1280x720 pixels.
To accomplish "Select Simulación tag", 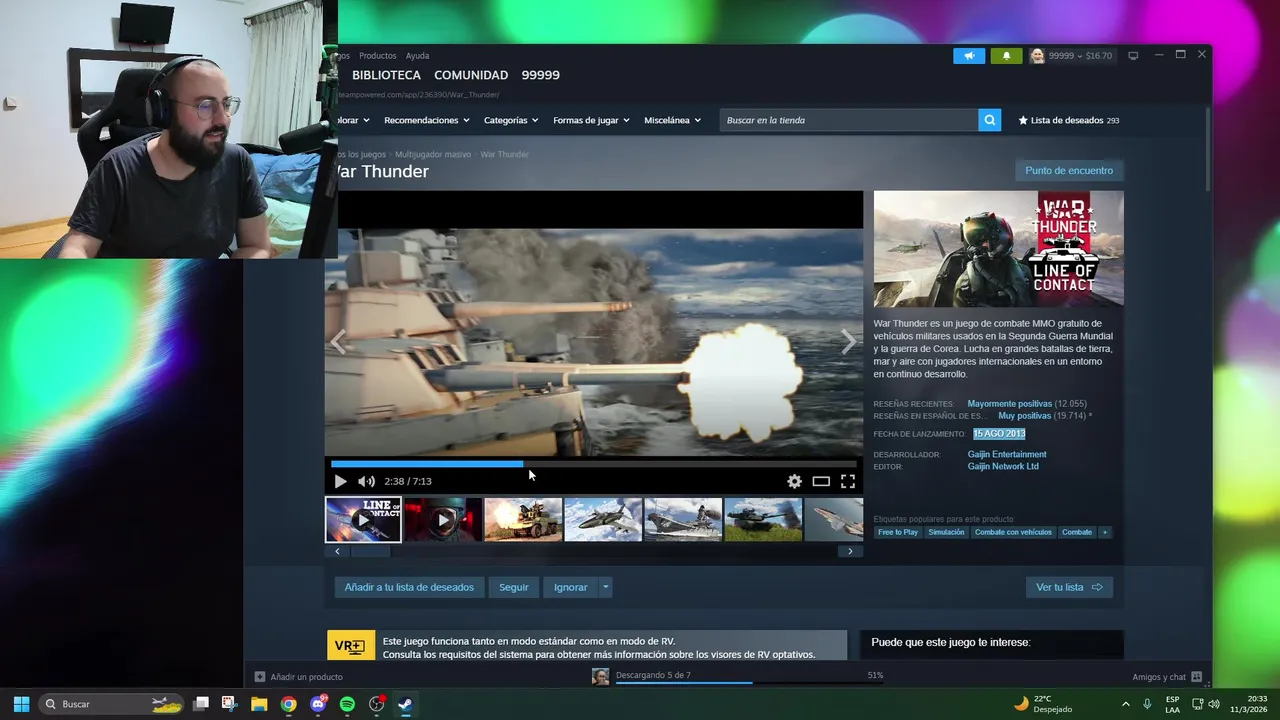I will [x=946, y=532].
